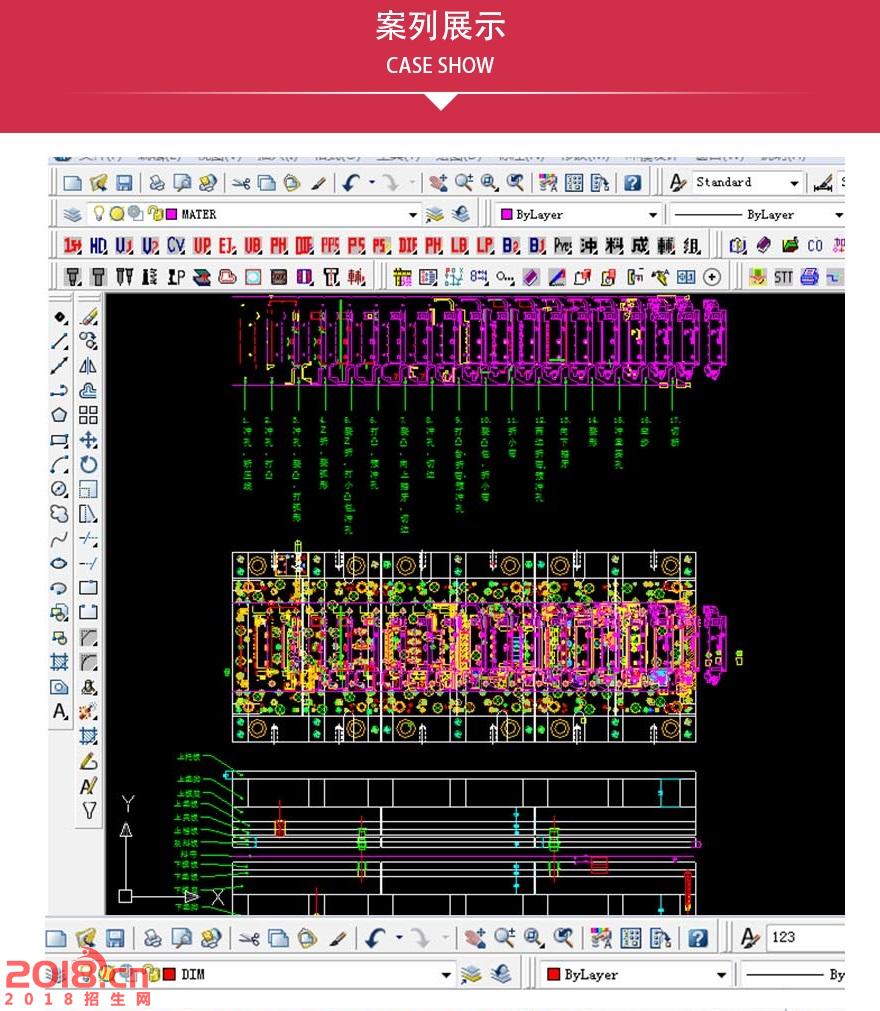This screenshot has height=1011, width=880.
Task: Click the EJ custom toolbar button
Action: (x=227, y=246)
